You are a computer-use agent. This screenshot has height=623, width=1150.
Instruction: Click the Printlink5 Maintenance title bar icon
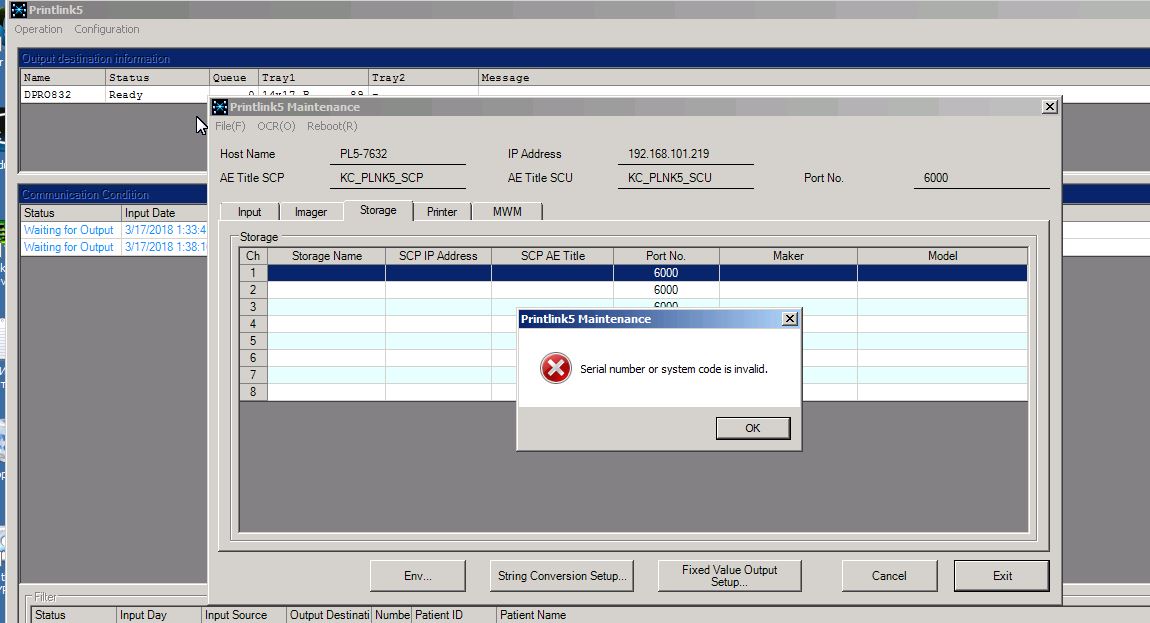[220, 107]
